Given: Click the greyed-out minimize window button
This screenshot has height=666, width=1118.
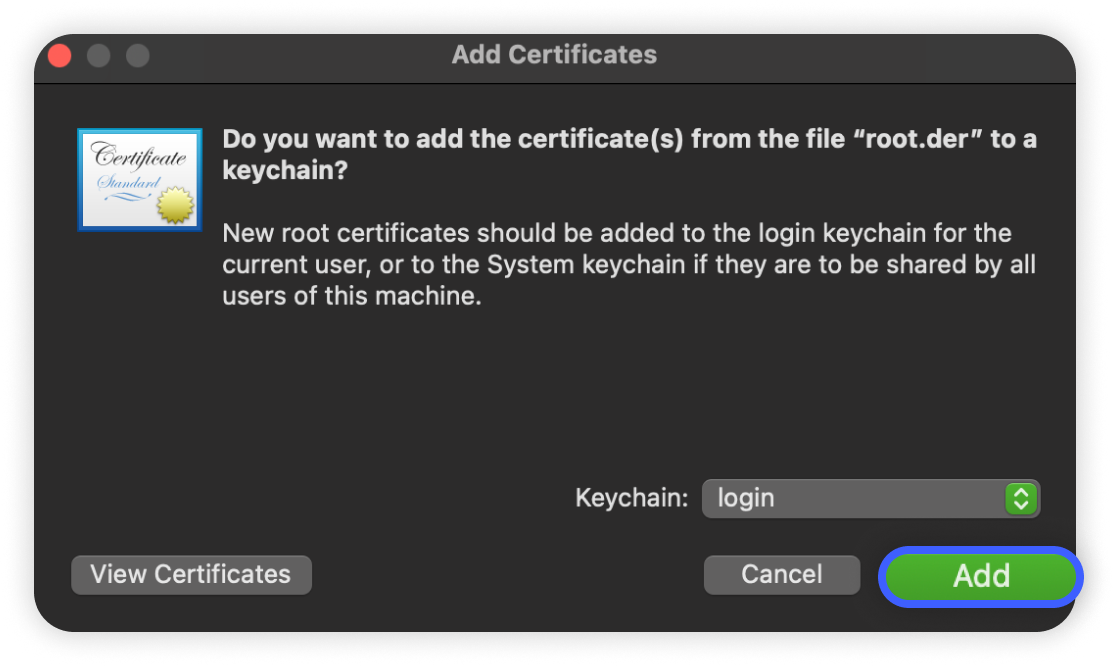Looking at the screenshot, I should tap(98, 55).
